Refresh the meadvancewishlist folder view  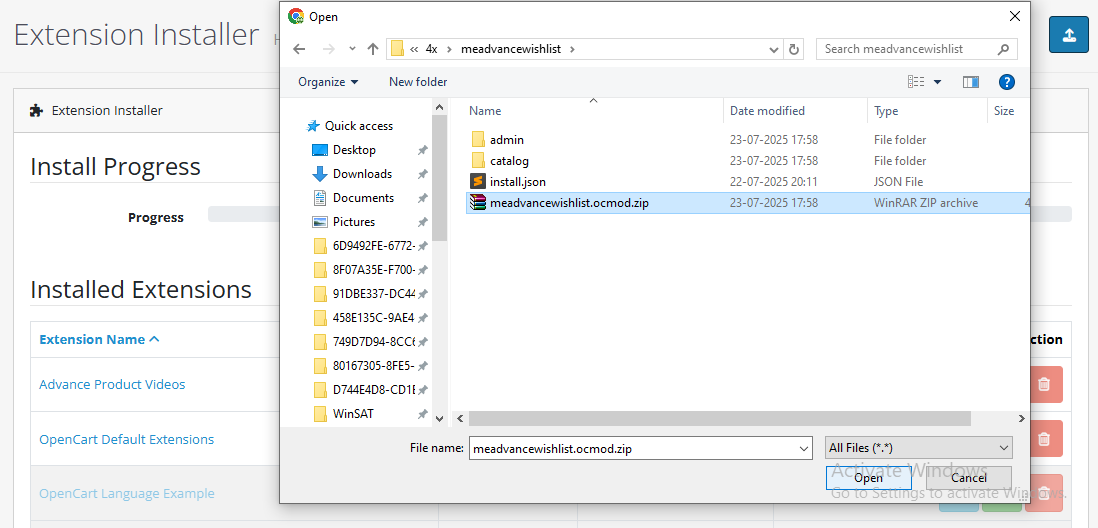click(x=793, y=49)
